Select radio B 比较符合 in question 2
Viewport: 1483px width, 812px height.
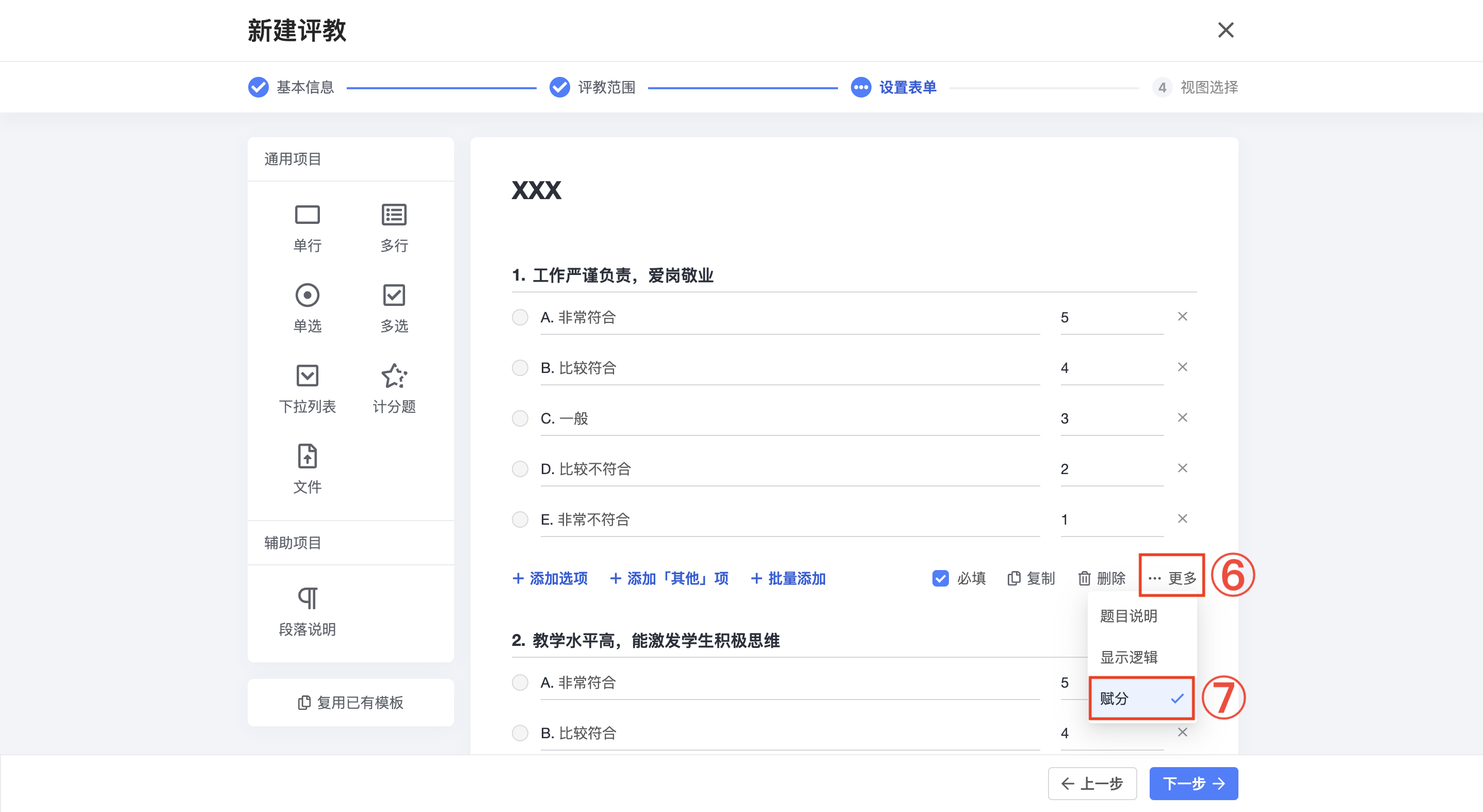(520, 734)
